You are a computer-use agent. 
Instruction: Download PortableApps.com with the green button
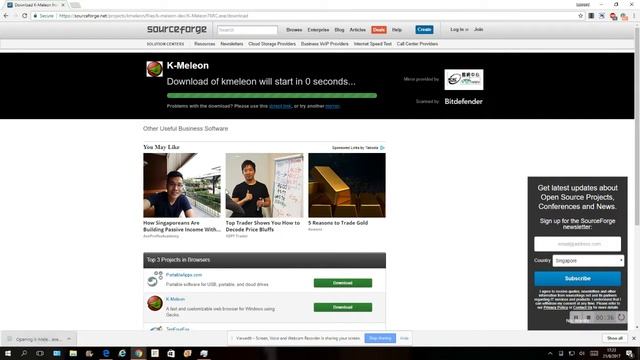(x=342, y=283)
